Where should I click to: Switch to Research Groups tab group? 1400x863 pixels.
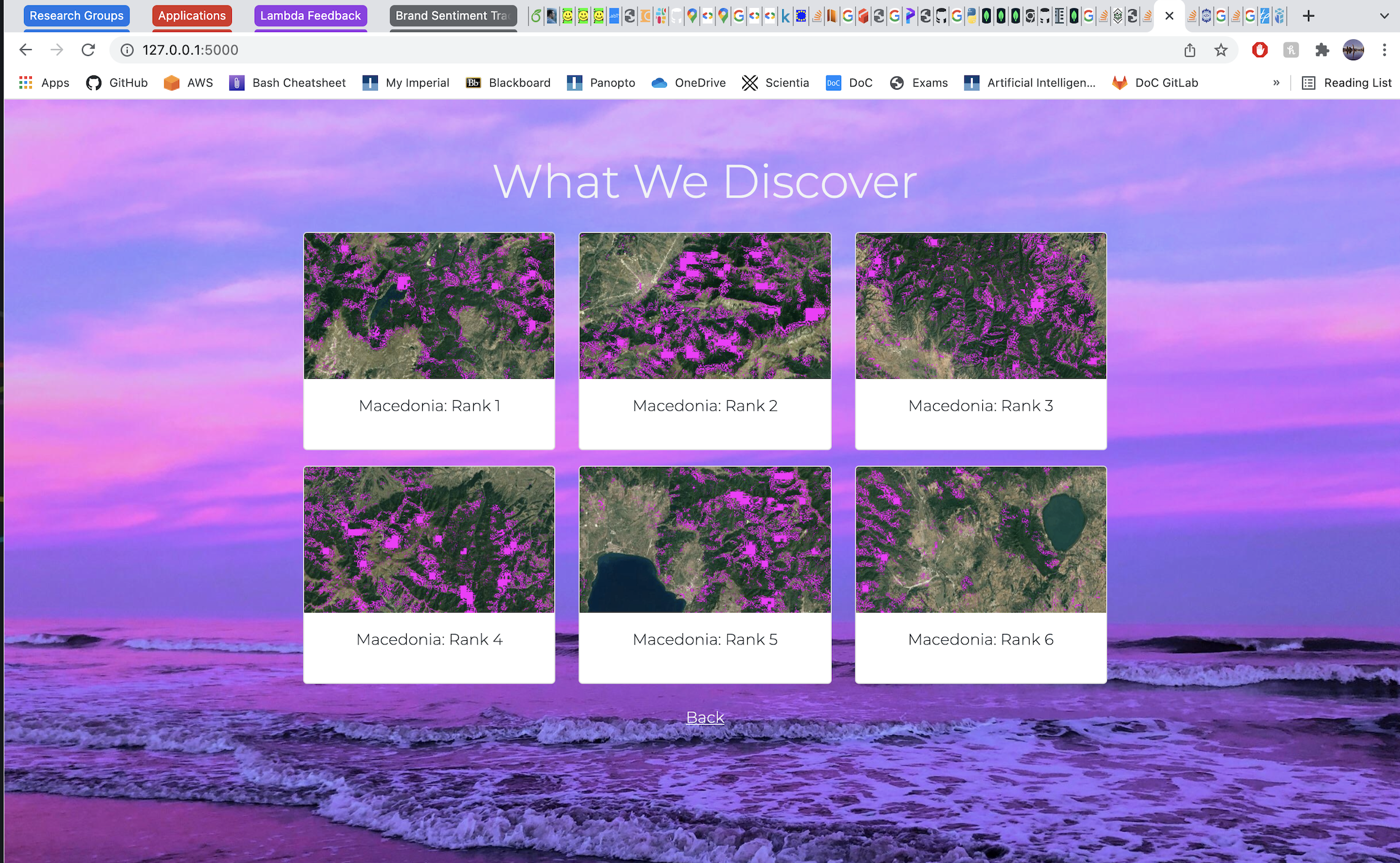[77, 16]
